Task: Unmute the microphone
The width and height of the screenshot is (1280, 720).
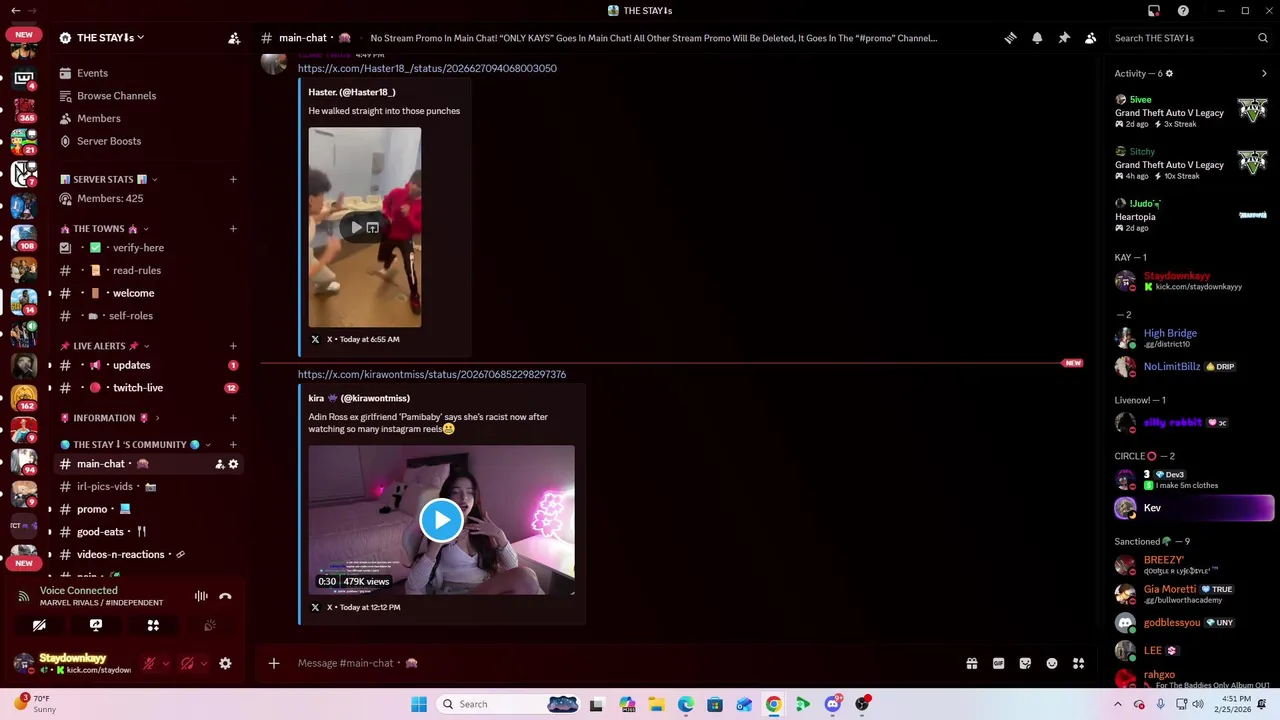Action: point(149,663)
